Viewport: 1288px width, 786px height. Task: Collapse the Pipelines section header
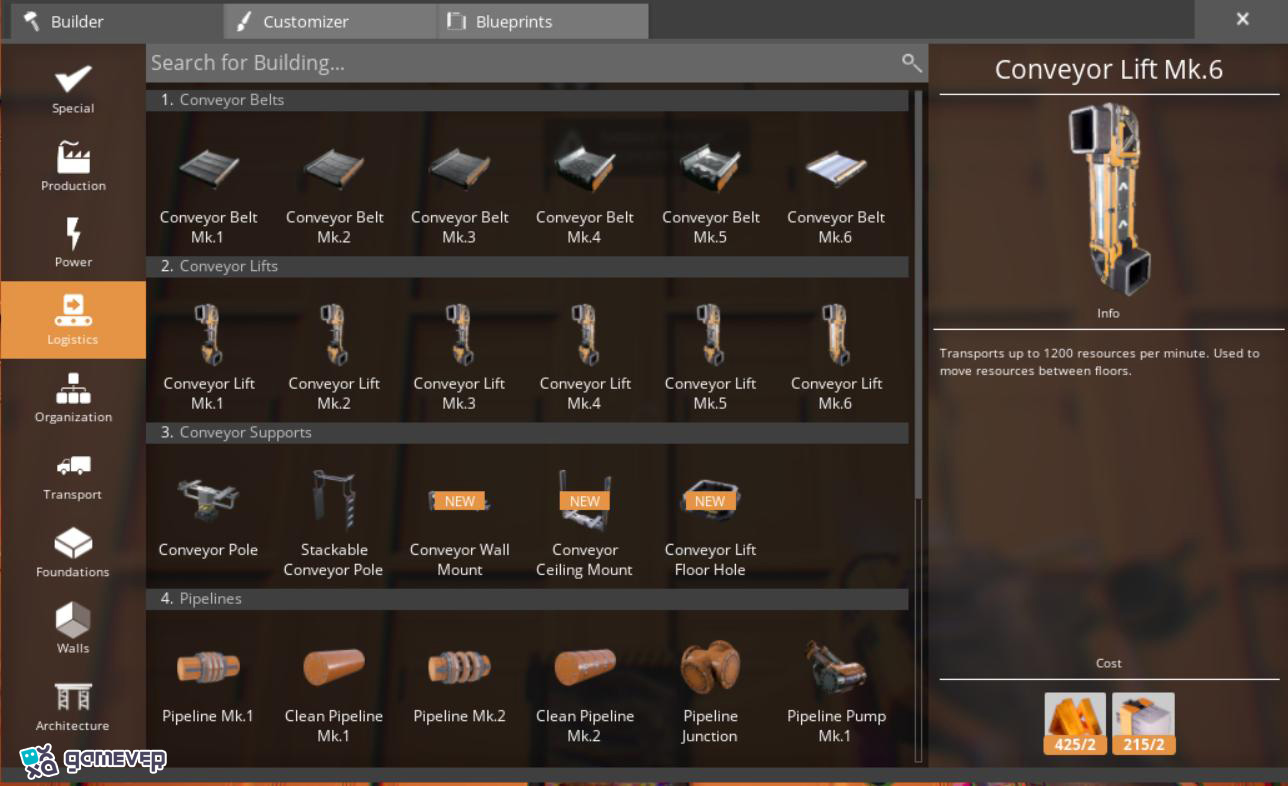[x=528, y=598]
